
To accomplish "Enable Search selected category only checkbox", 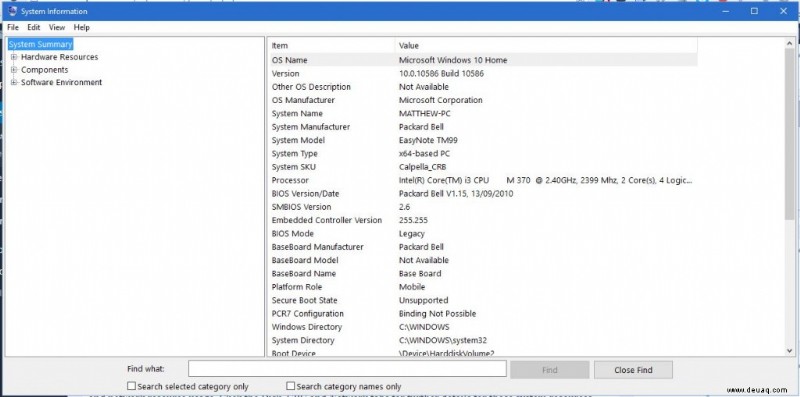I will click(132, 386).
